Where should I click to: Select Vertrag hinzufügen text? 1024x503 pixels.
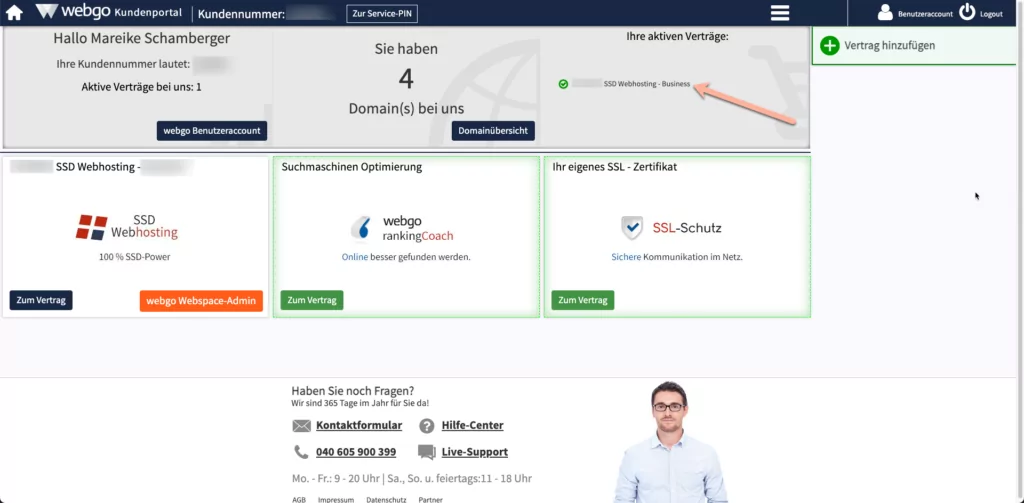(889, 46)
